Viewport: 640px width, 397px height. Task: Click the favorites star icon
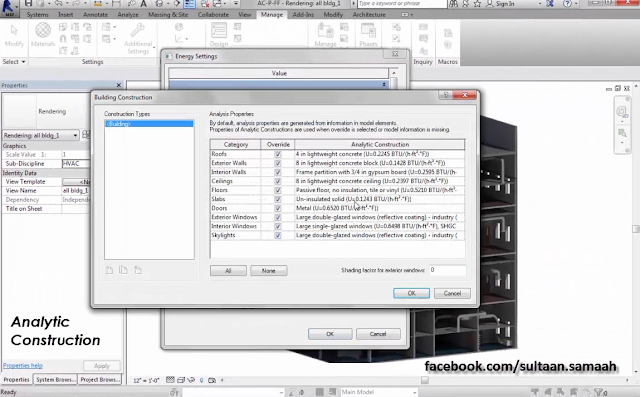coord(478,4)
